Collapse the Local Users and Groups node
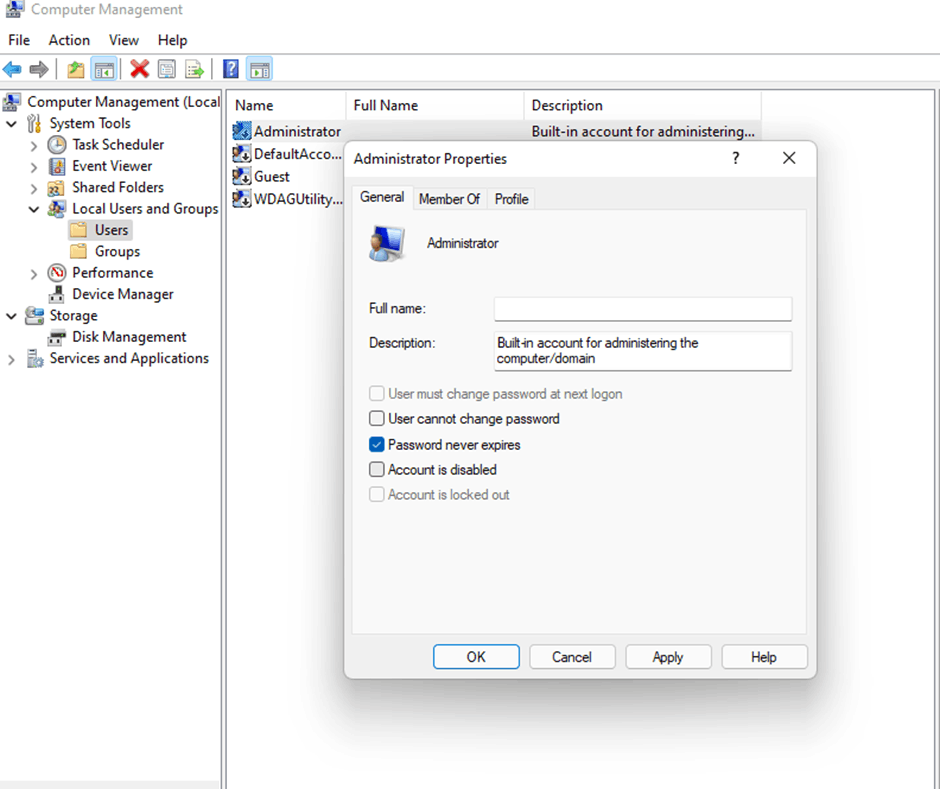This screenshot has height=789, width=940. point(31,208)
